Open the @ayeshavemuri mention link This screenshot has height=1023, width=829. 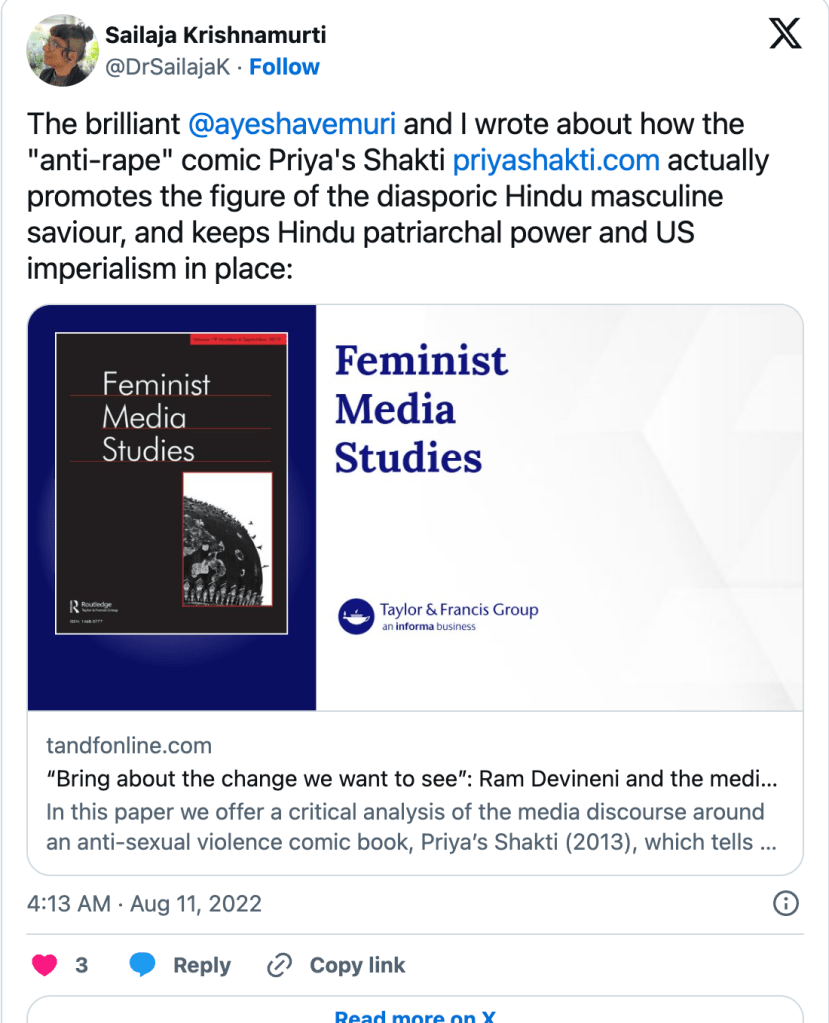click(291, 125)
